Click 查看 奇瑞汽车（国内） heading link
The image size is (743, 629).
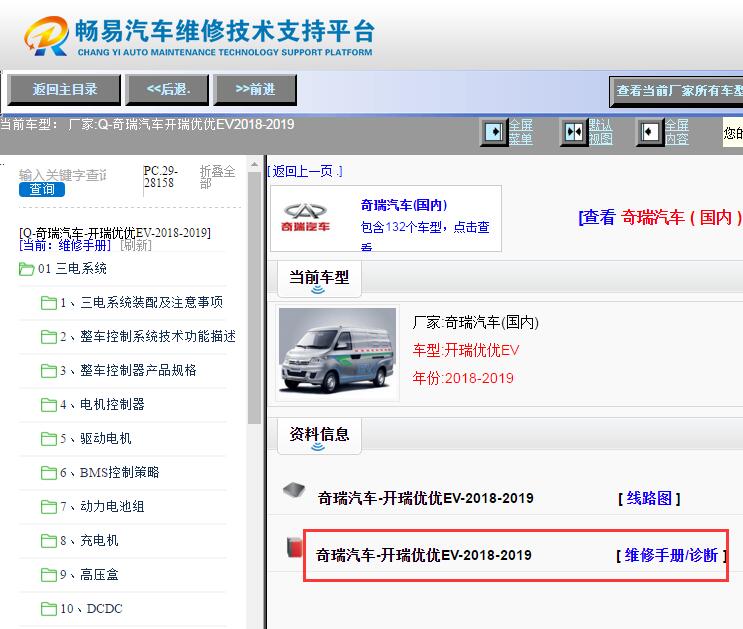[x=660, y=218]
